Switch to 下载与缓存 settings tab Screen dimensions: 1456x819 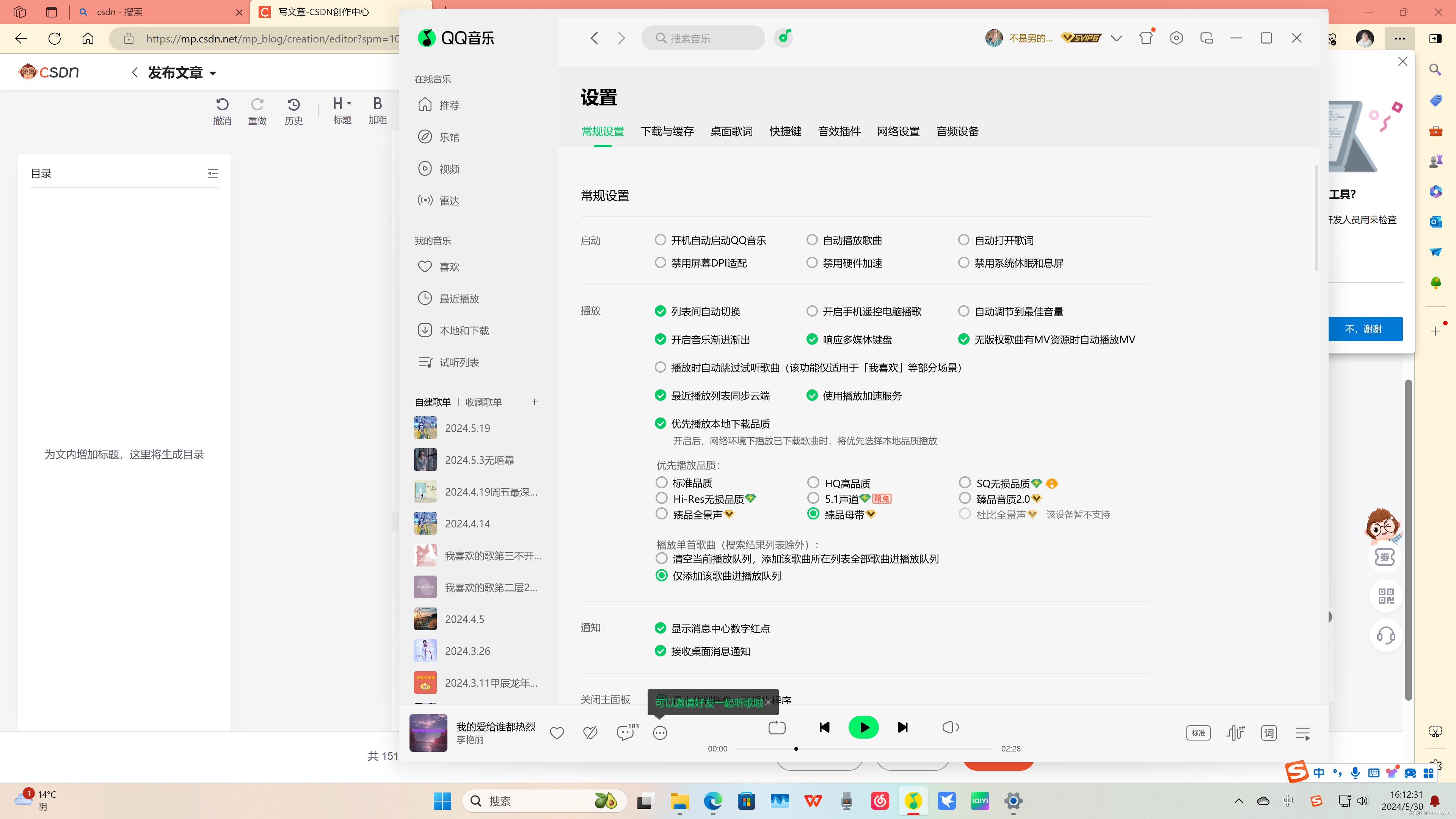coord(667,131)
